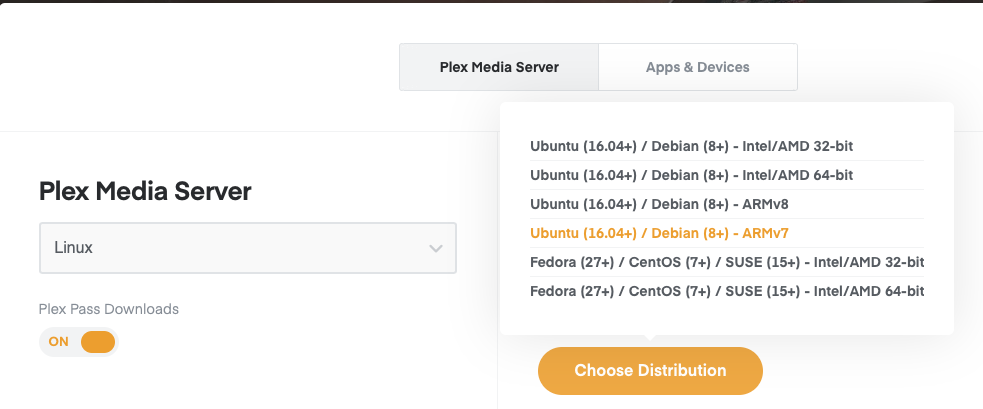The width and height of the screenshot is (983, 409).
Task: Turn off the Plex Pass Downloads switch
Action: click(79, 342)
